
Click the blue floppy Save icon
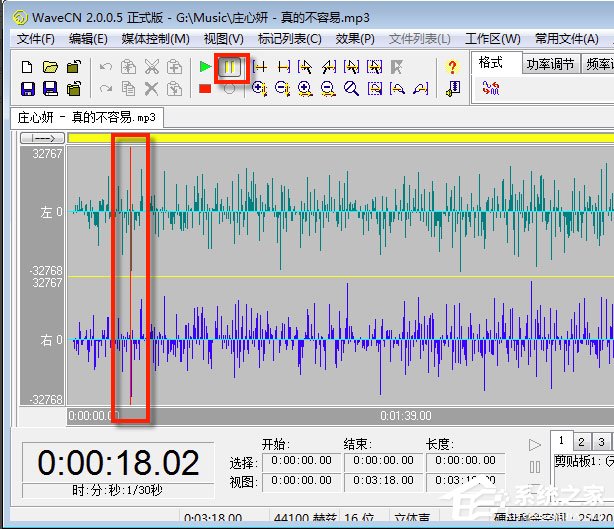[26, 89]
